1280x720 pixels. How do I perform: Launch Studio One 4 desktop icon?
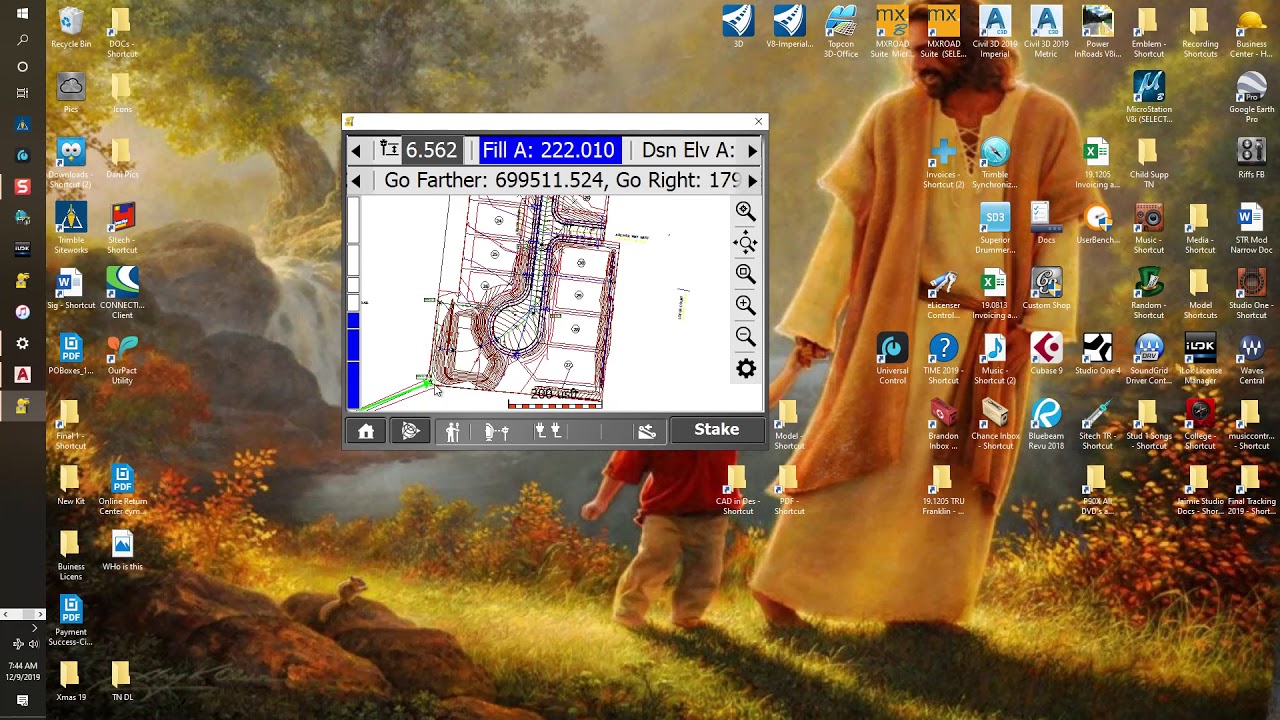(1098, 354)
